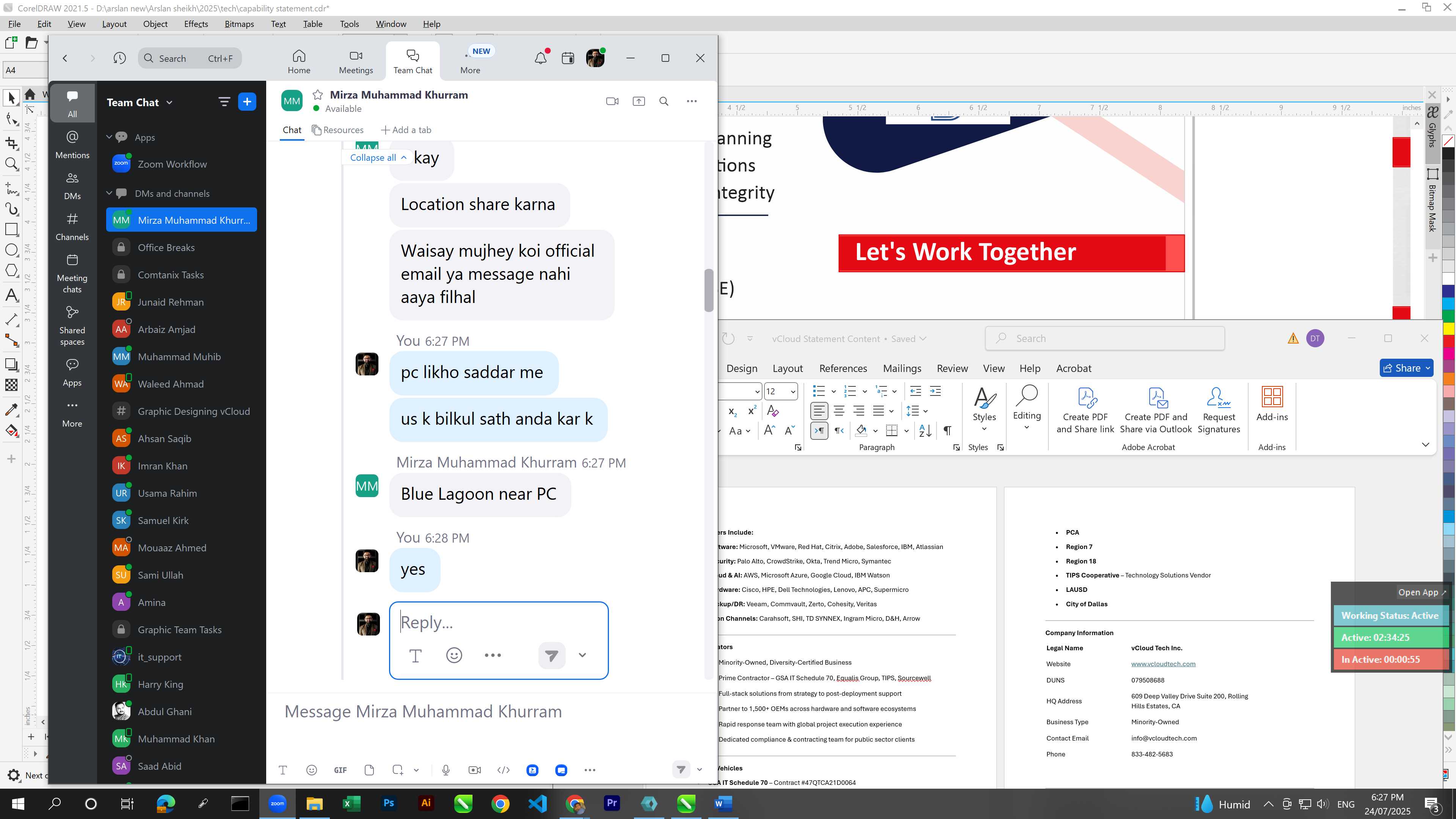This screenshot has width=1456, height=819.
Task: Record an audio message with microphone icon
Action: point(446,770)
